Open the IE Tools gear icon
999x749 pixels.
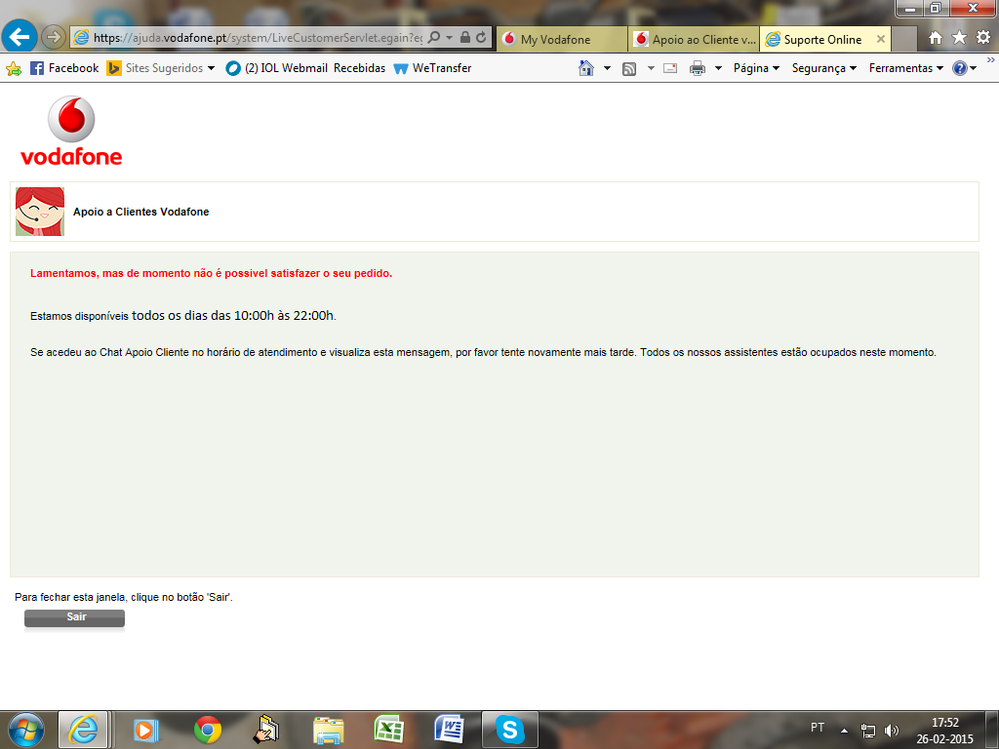pos(983,38)
